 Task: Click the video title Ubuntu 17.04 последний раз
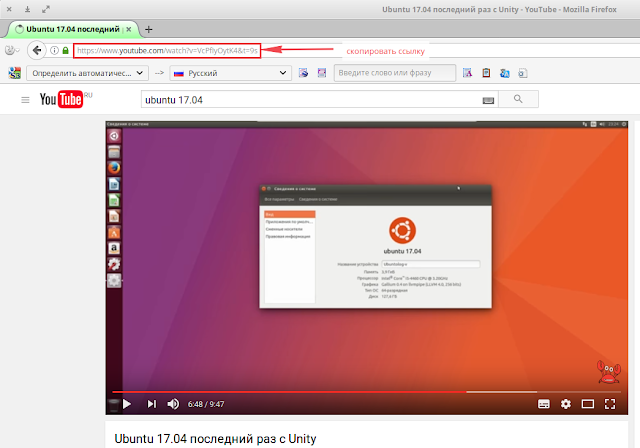pos(215,439)
